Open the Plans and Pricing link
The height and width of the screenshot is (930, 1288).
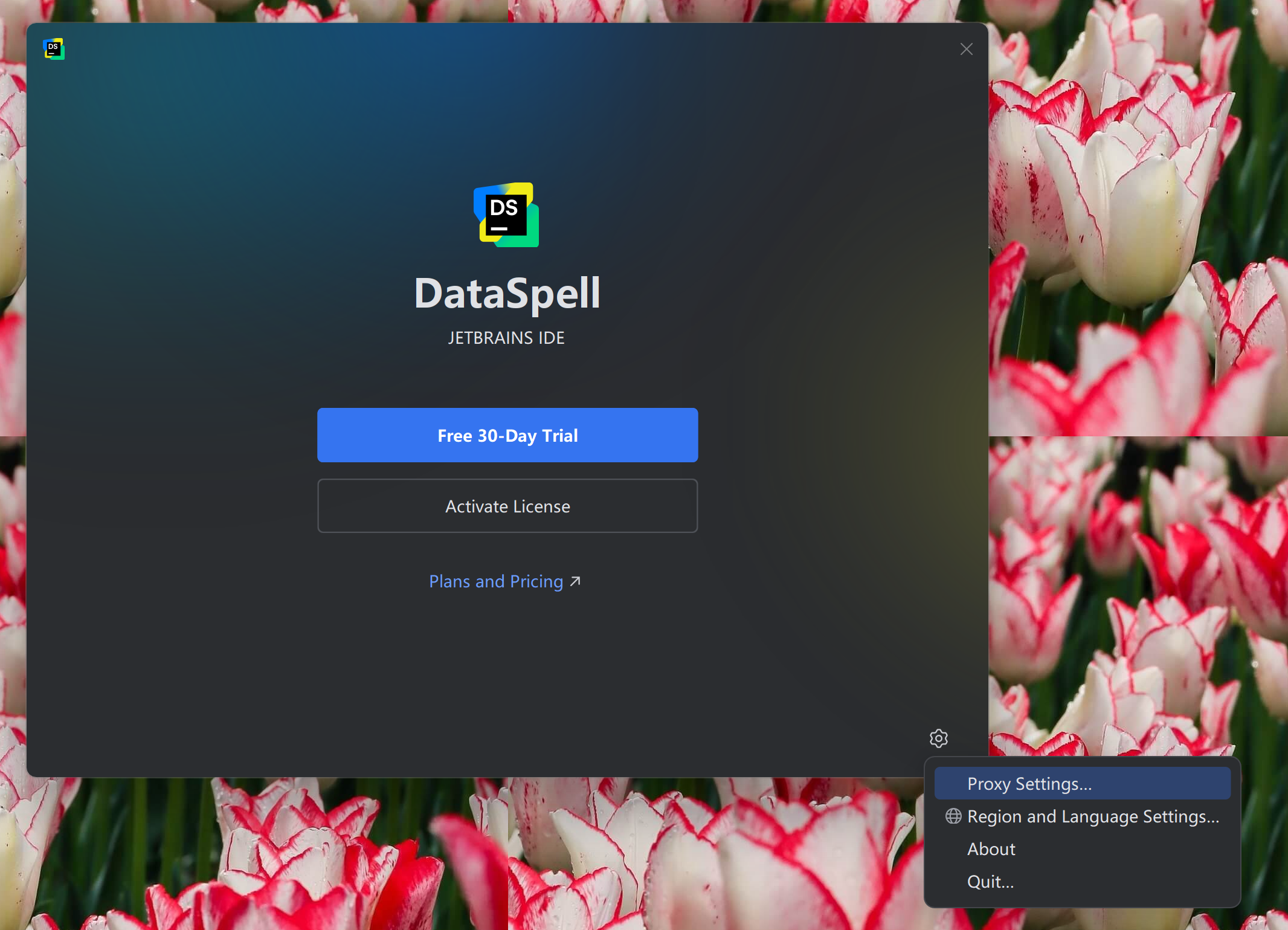(496, 581)
